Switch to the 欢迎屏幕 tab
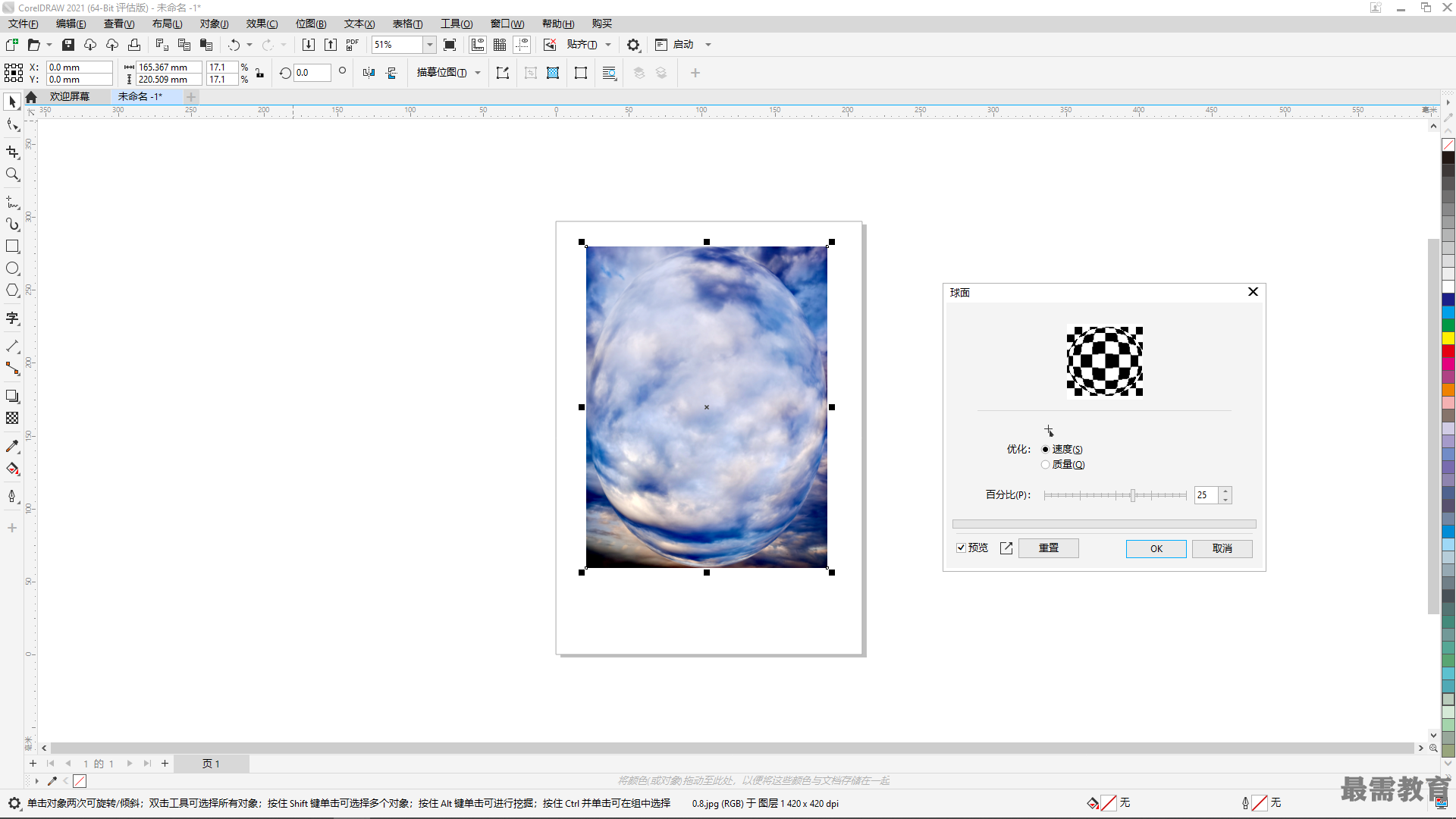Screen dimensions: 1456x819 (x=69, y=96)
